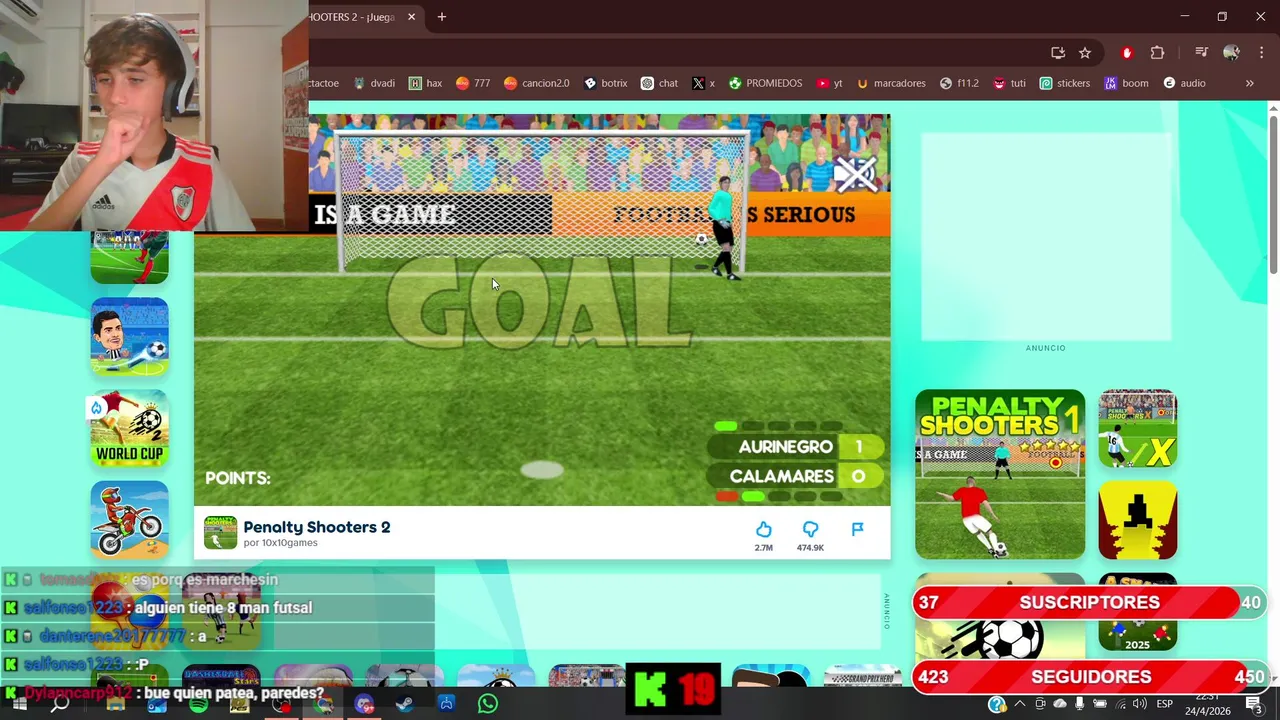Open the 2025 soccer game tile

[x=1138, y=612]
